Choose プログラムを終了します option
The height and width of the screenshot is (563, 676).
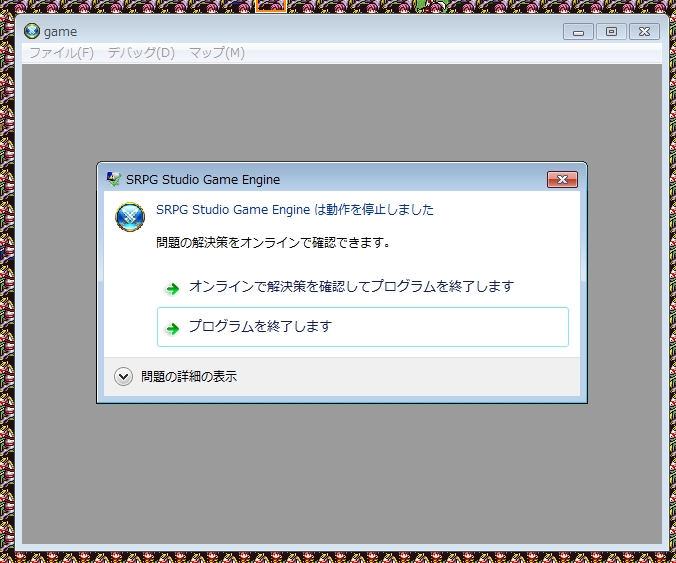[363, 327]
